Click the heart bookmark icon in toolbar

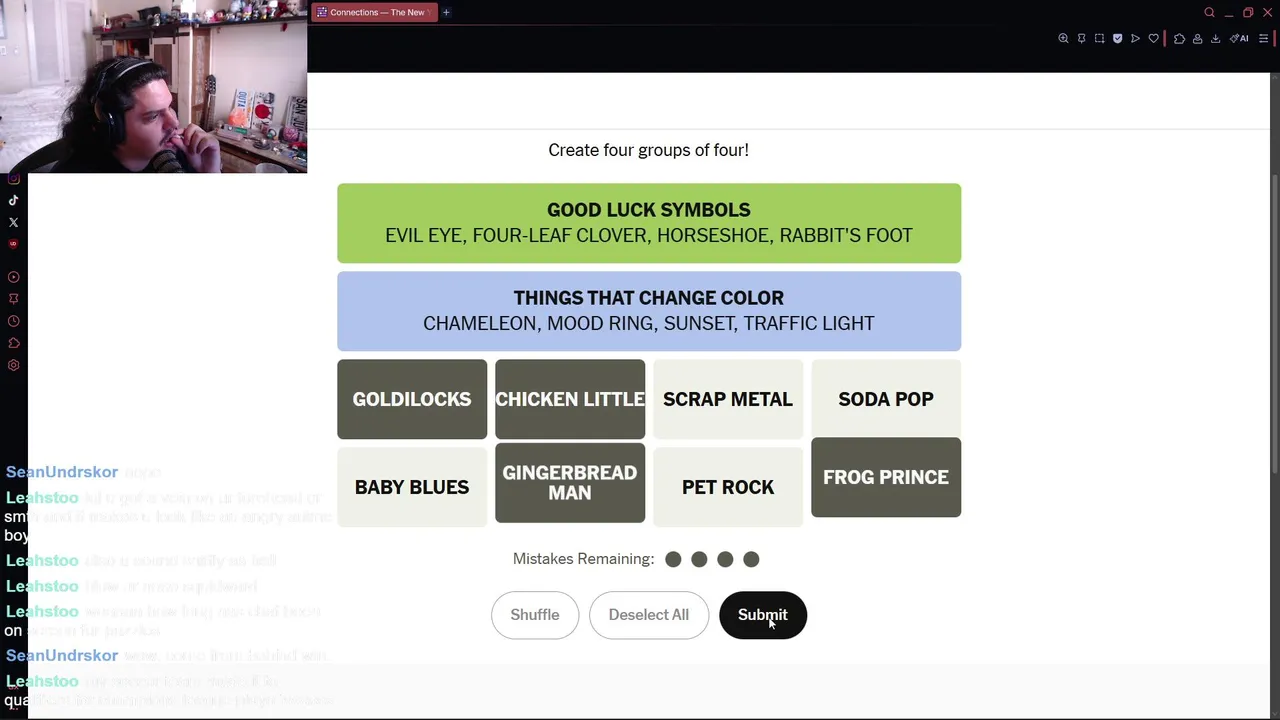click(1153, 38)
